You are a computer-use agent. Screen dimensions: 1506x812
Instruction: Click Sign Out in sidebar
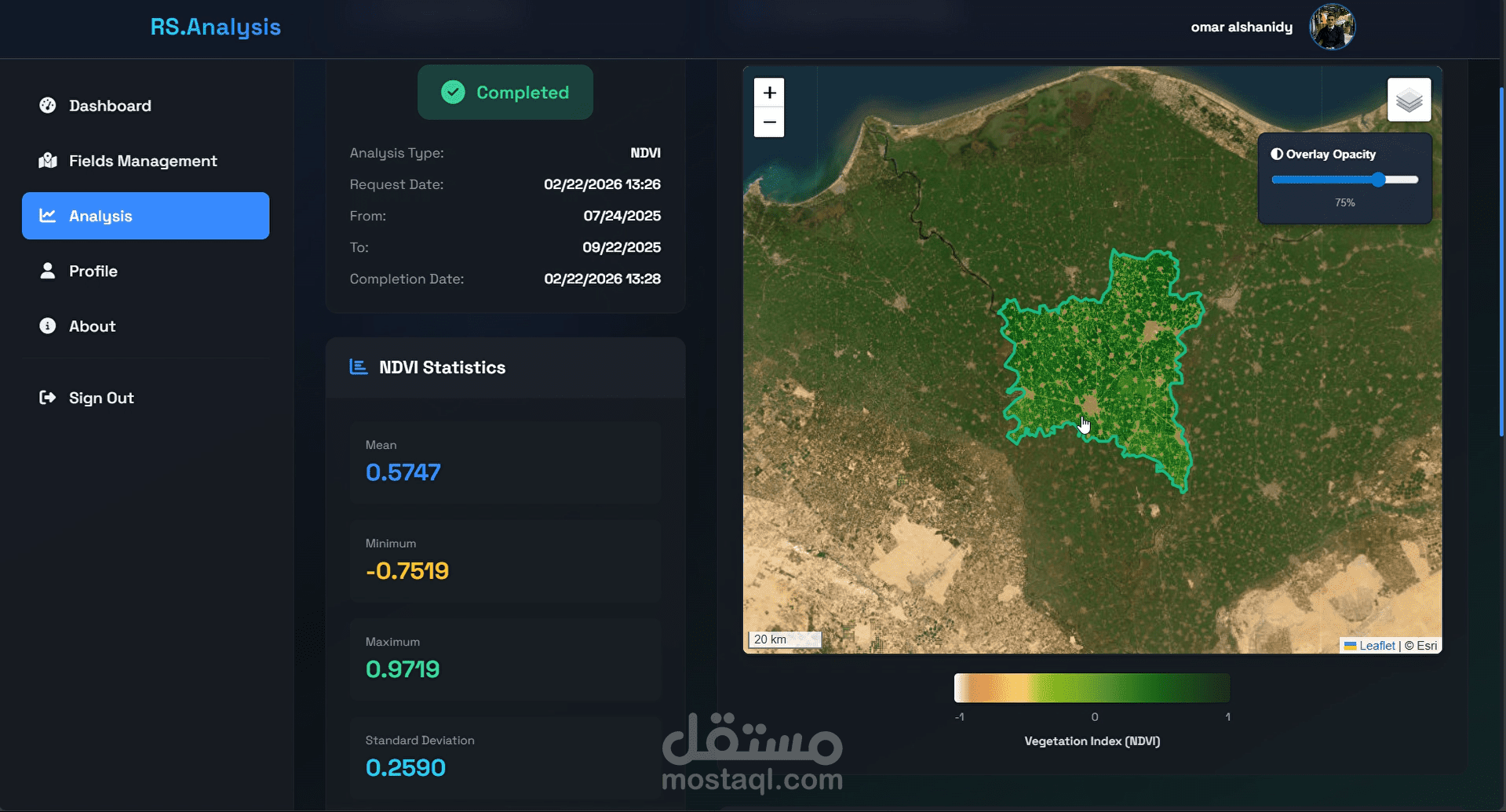point(146,398)
